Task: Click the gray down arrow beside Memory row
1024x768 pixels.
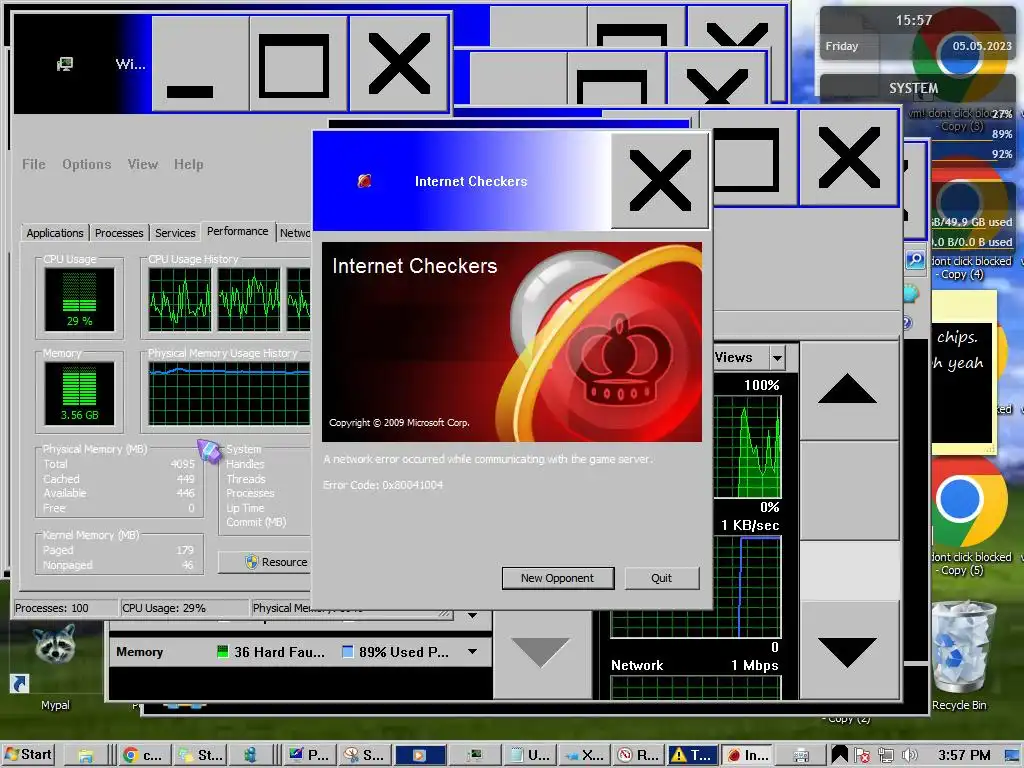Action: [541, 652]
